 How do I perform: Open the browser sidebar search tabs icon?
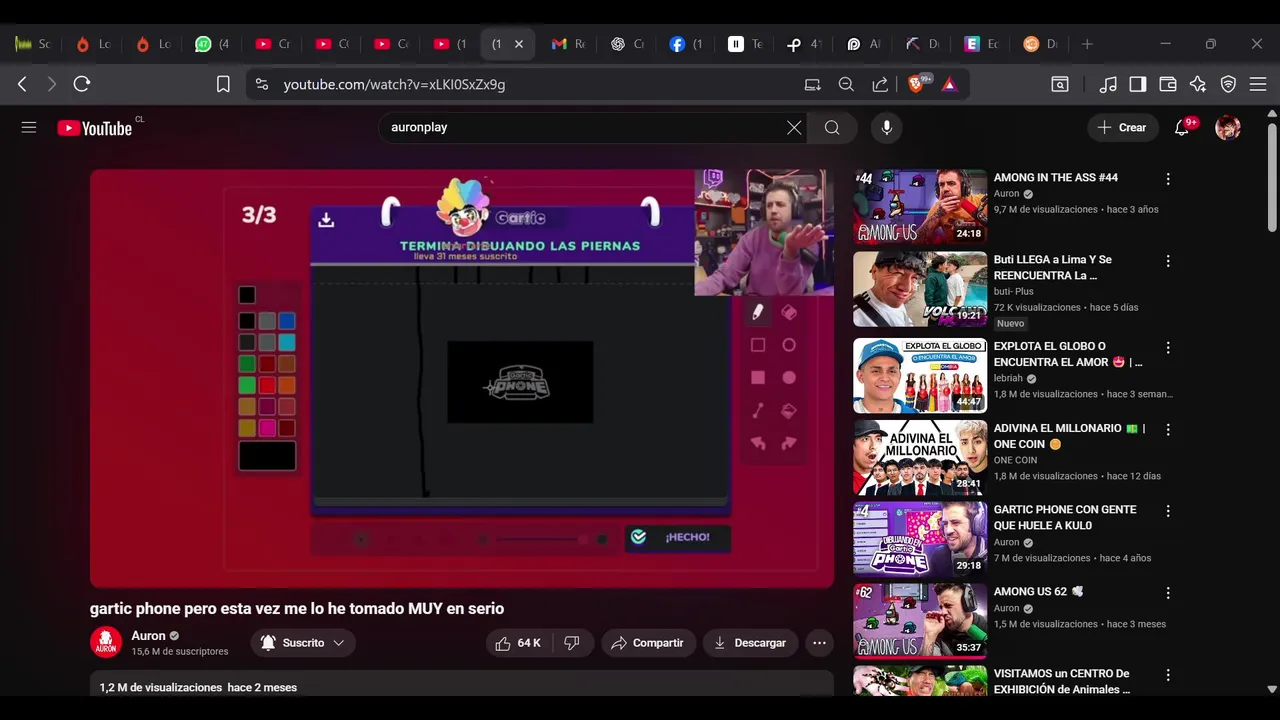tap(1060, 84)
